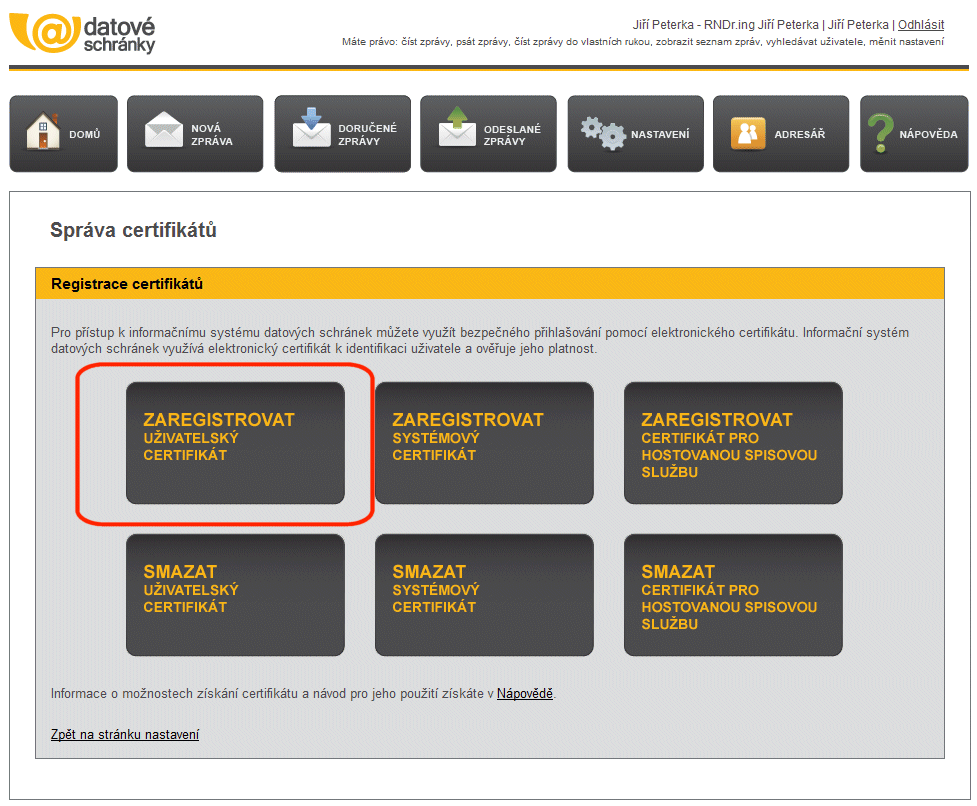The height and width of the screenshot is (806, 977).
Task: Delete system certificate (Smazat systémový certifikát)
Action: pos(484,595)
